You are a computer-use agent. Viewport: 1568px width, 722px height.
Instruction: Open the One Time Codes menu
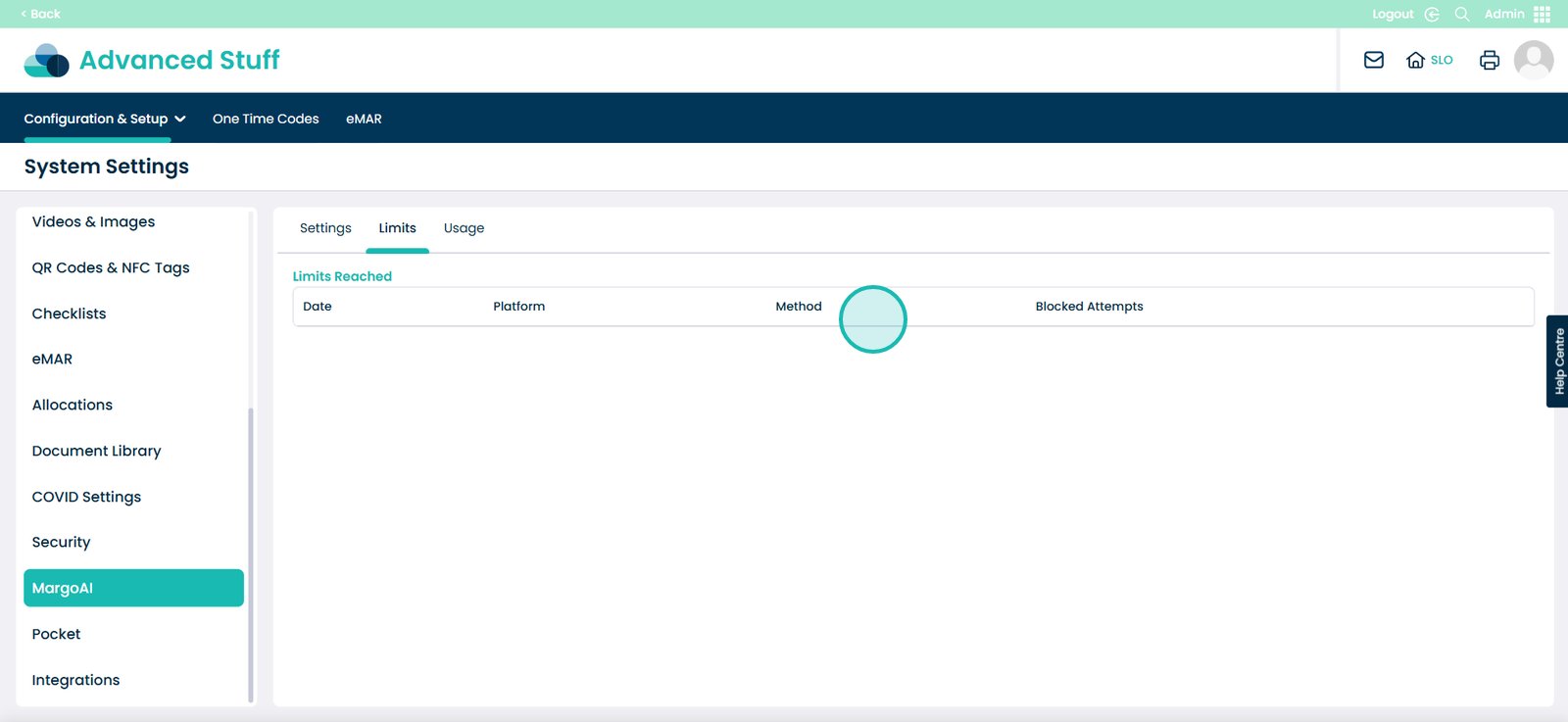pyautogui.click(x=266, y=119)
